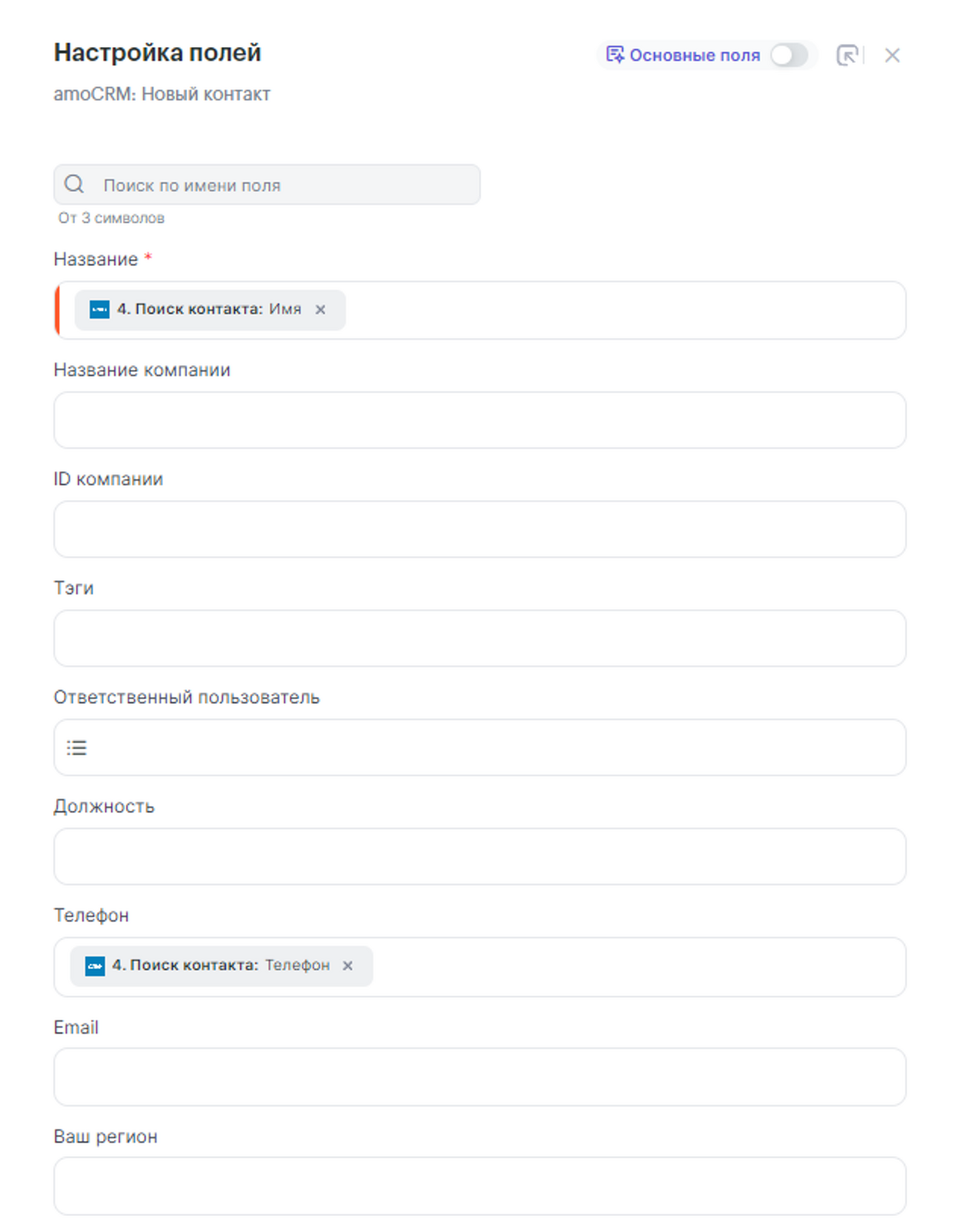Click the collapse panel arrow icon
This screenshot has width=958, height=1232.
tap(847, 55)
